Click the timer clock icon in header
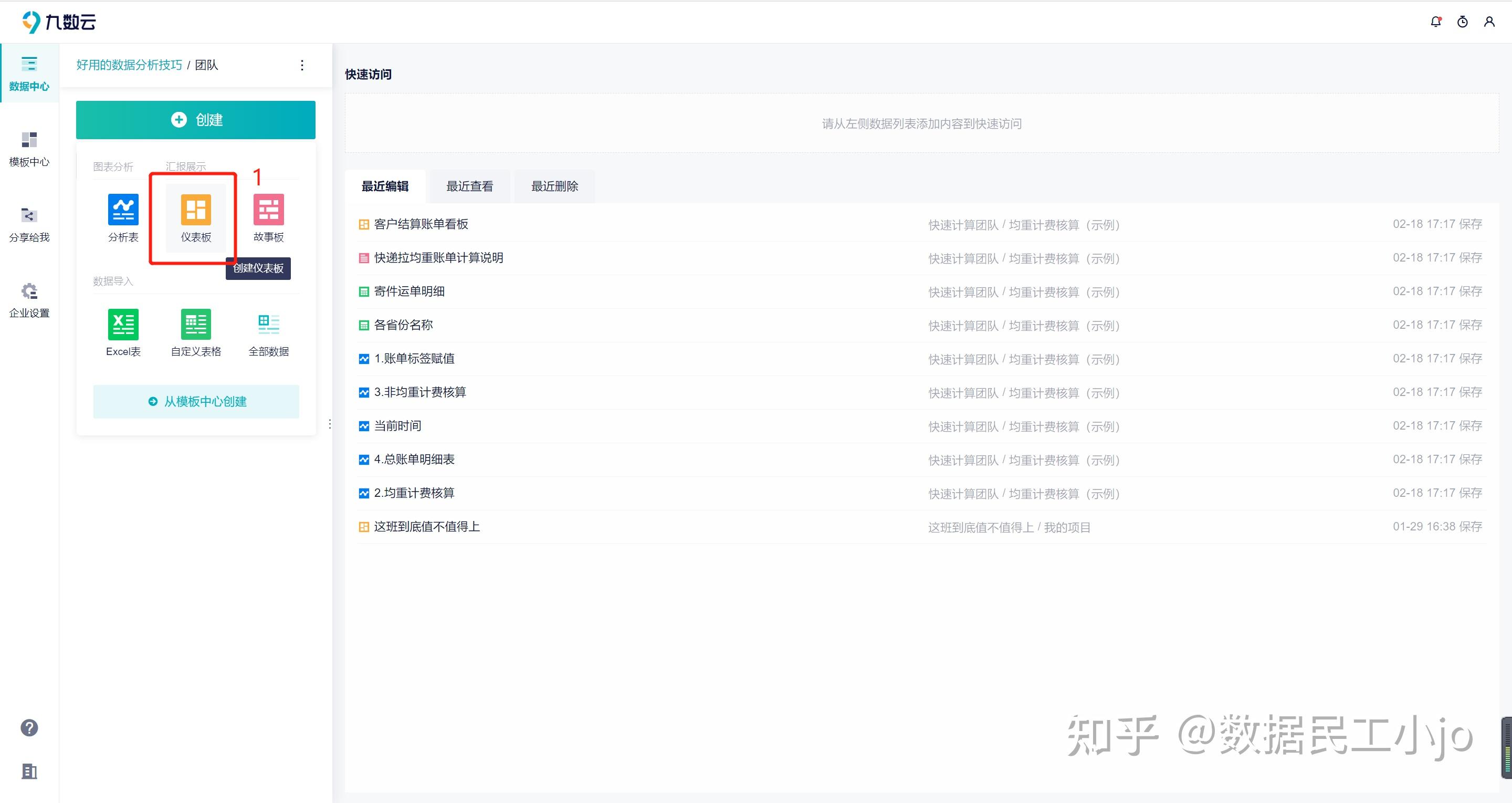The height and width of the screenshot is (803, 1512). [x=1462, y=22]
